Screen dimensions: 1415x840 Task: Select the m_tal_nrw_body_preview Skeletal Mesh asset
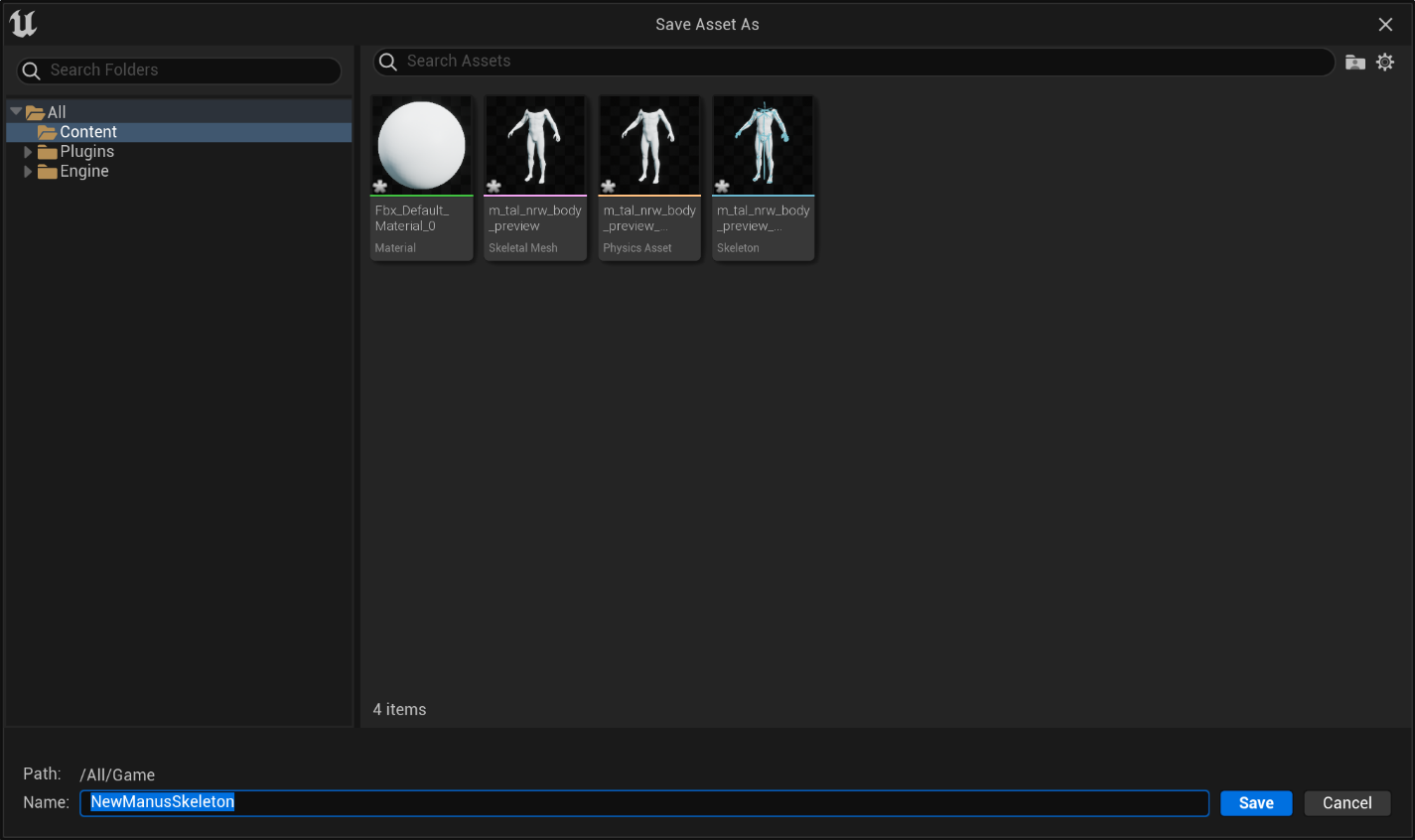[x=535, y=147]
